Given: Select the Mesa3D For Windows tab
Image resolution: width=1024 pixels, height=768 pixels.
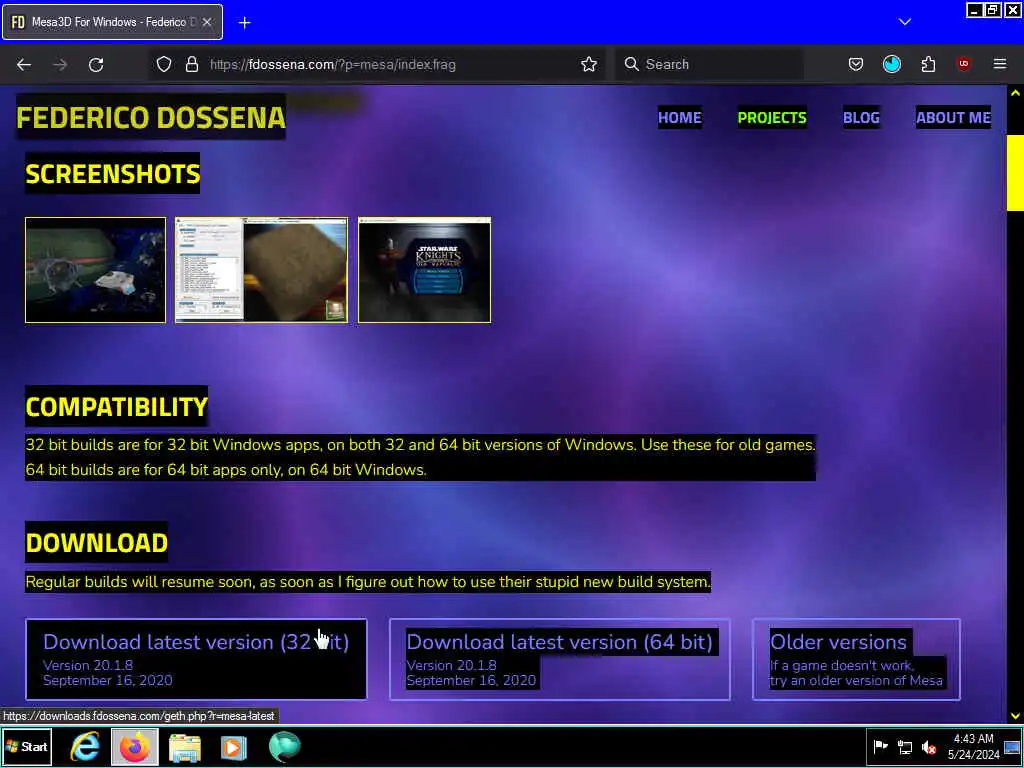Looking at the screenshot, I should 112,22.
